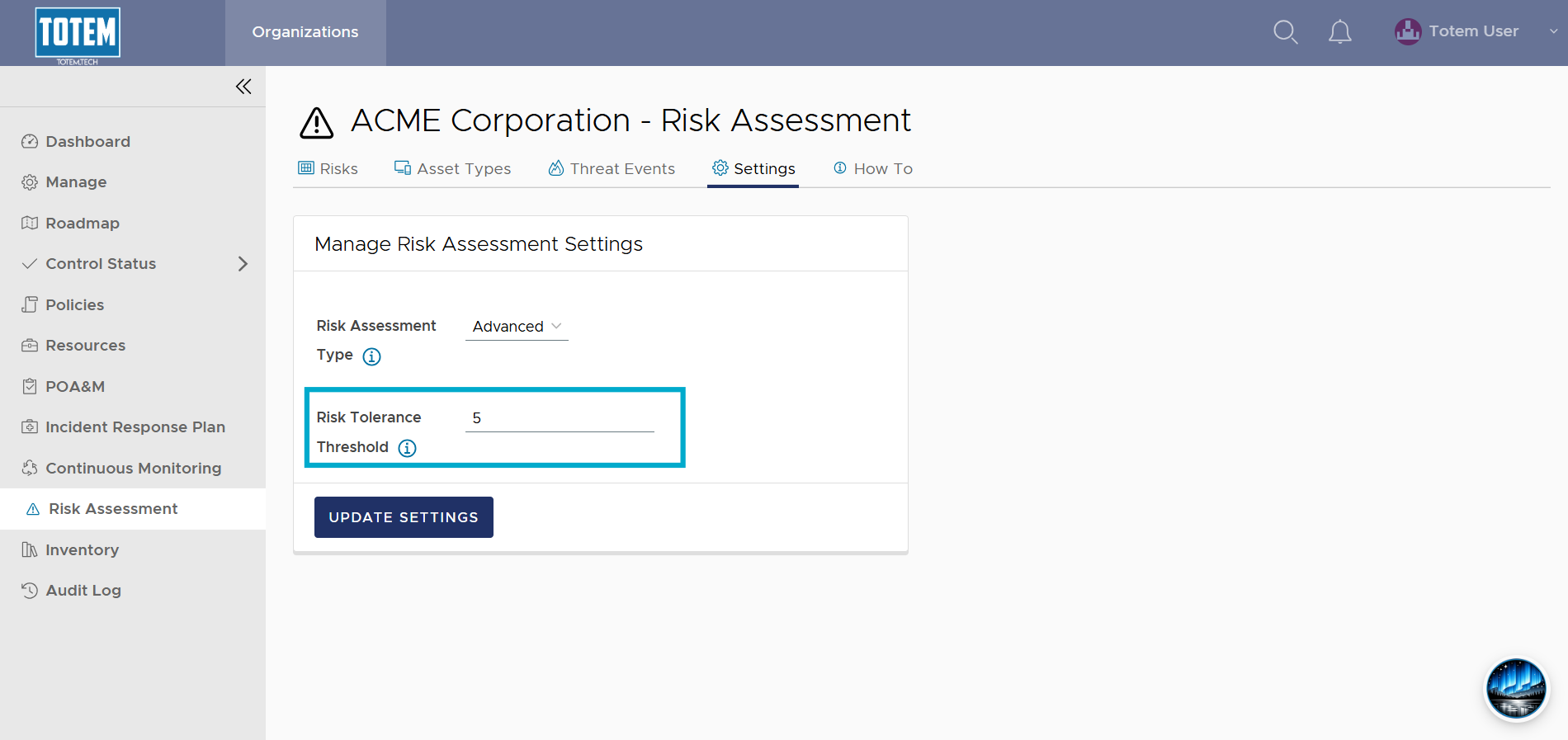Expand the Control Status submenu arrow
The image size is (1568, 740).
243,264
